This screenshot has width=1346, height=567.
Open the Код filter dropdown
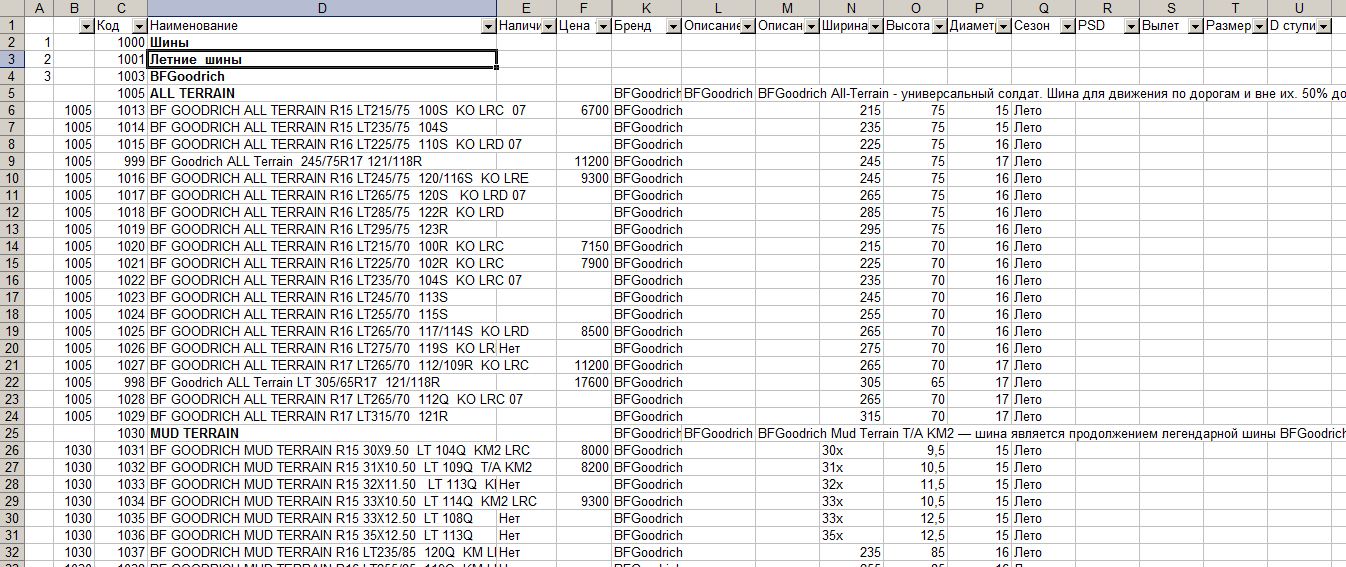(x=139, y=26)
